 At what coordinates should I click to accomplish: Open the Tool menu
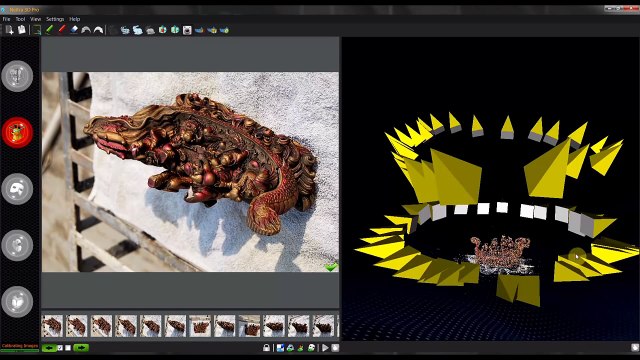click(x=20, y=19)
